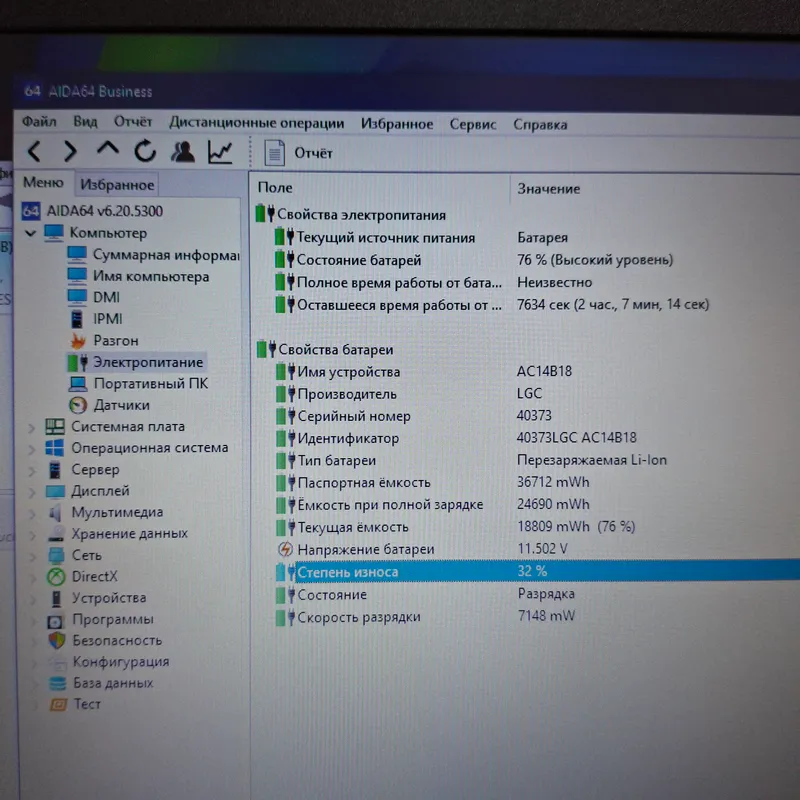Click the База данных database icon

coord(58,683)
